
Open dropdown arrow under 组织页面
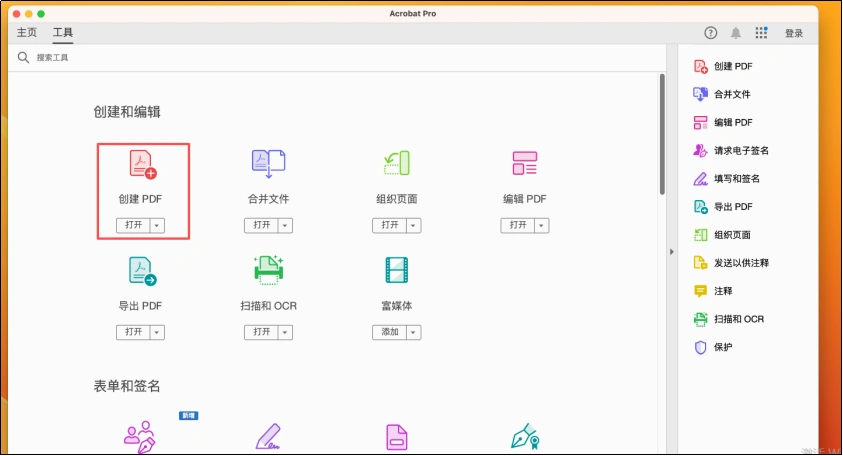(x=413, y=225)
